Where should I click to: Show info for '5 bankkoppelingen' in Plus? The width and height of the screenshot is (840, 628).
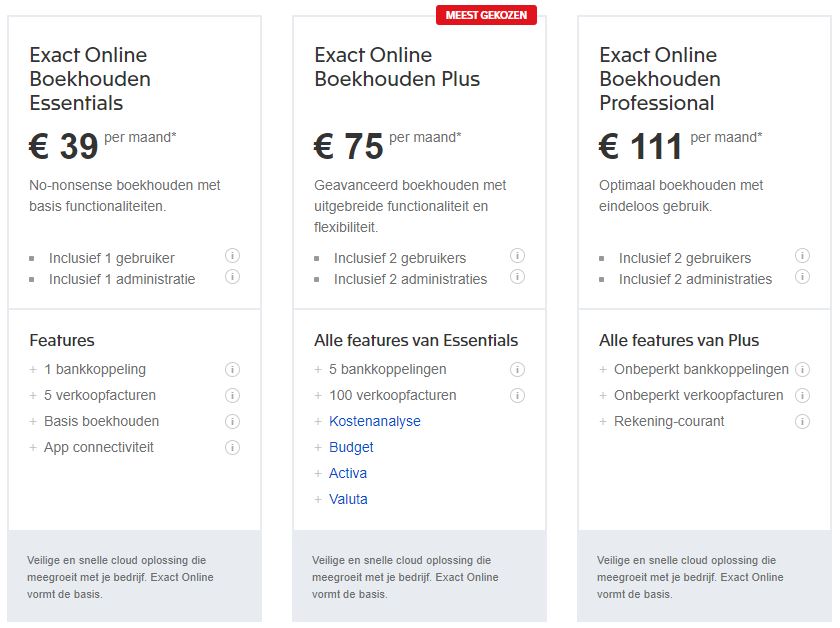pos(517,369)
